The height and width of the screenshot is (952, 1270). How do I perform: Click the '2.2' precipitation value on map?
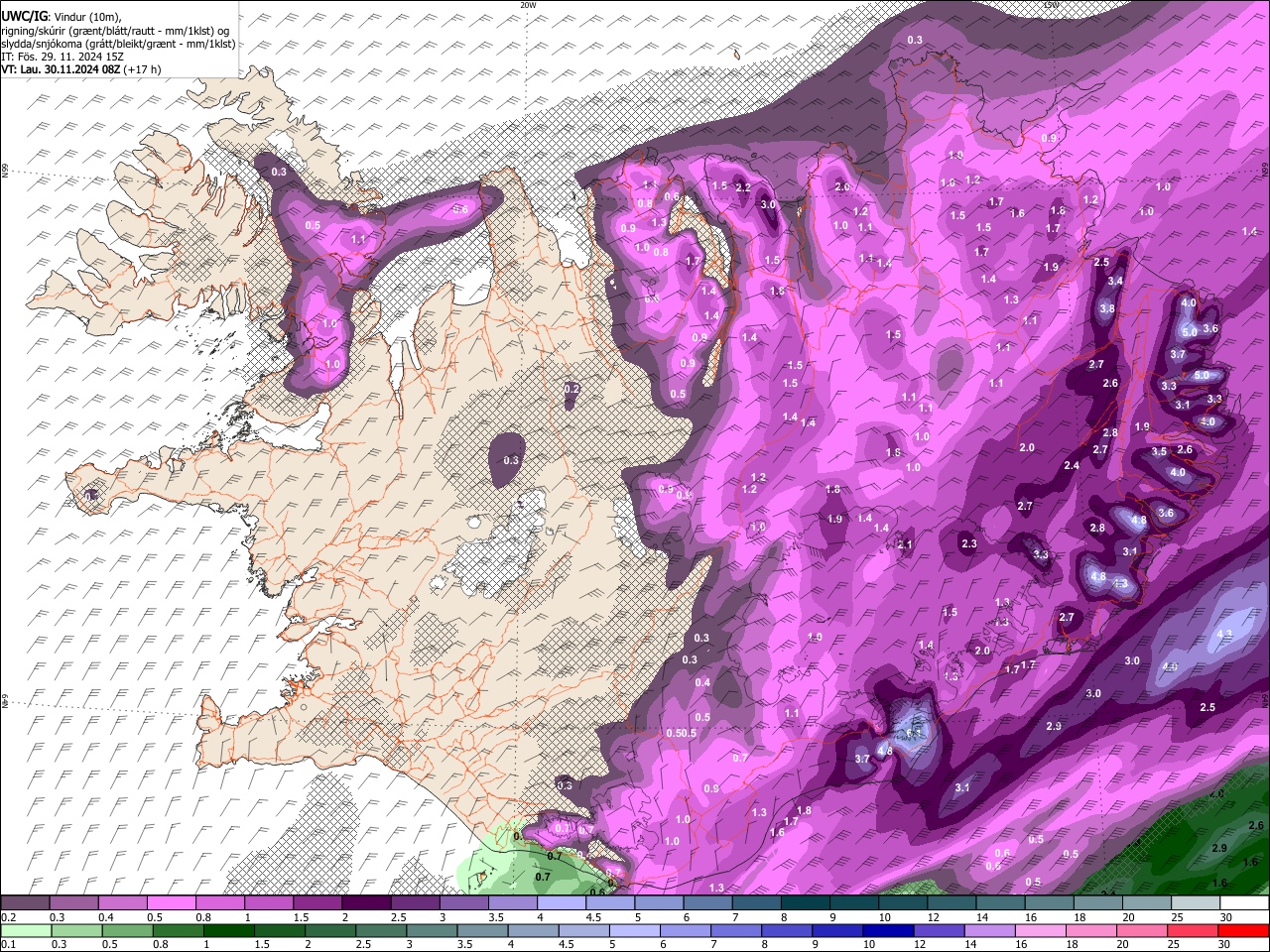pos(743,188)
